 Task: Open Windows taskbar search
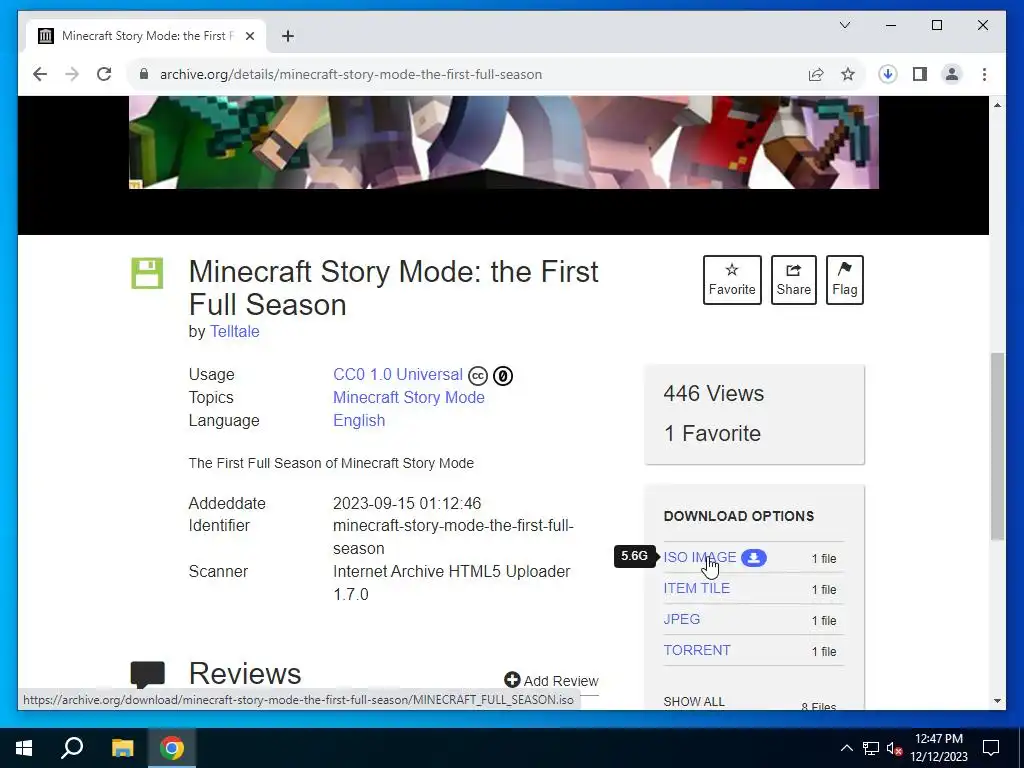[x=72, y=748]
